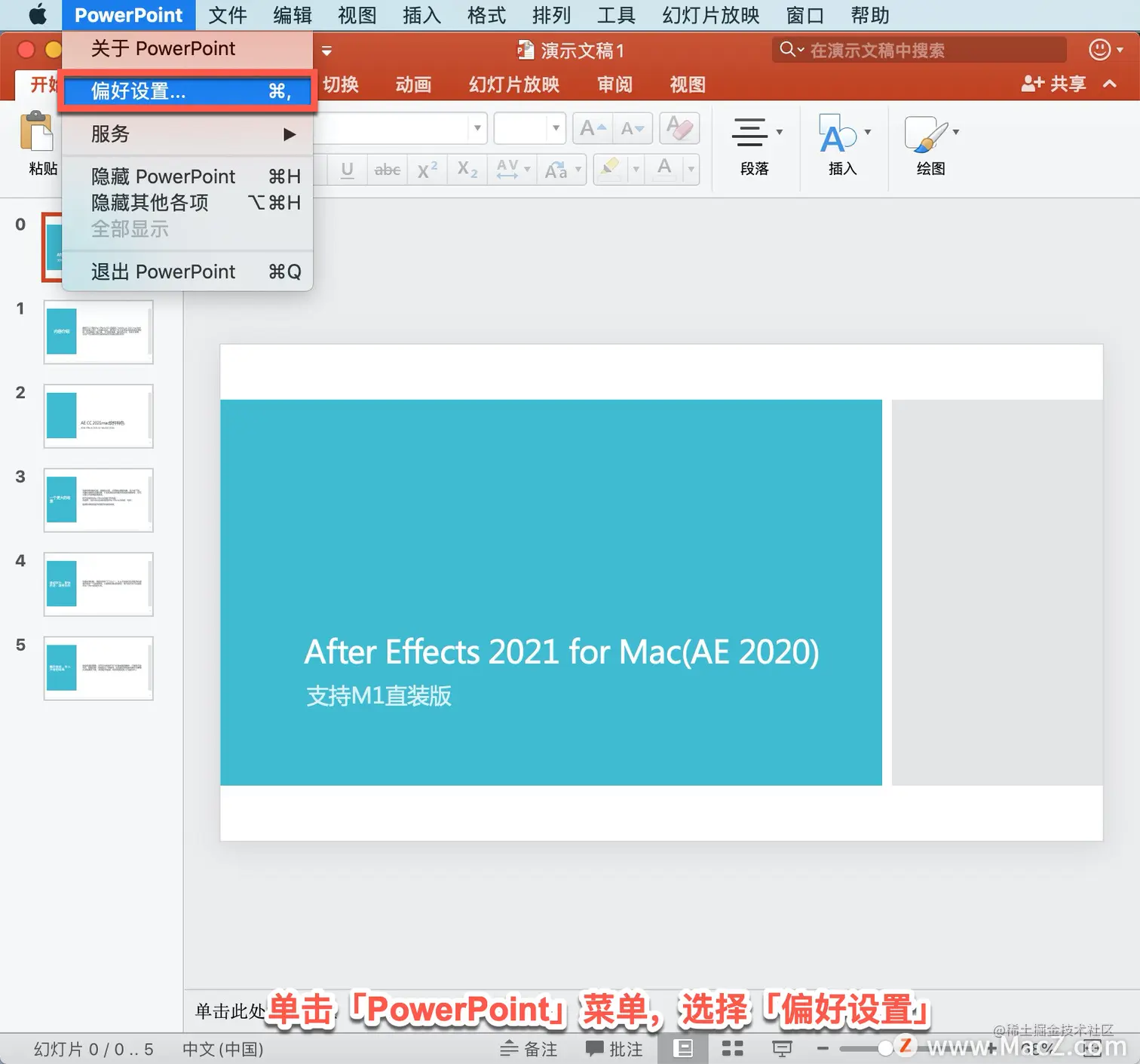
Task: Change case with the Aa icon
Action: (557, 170)
